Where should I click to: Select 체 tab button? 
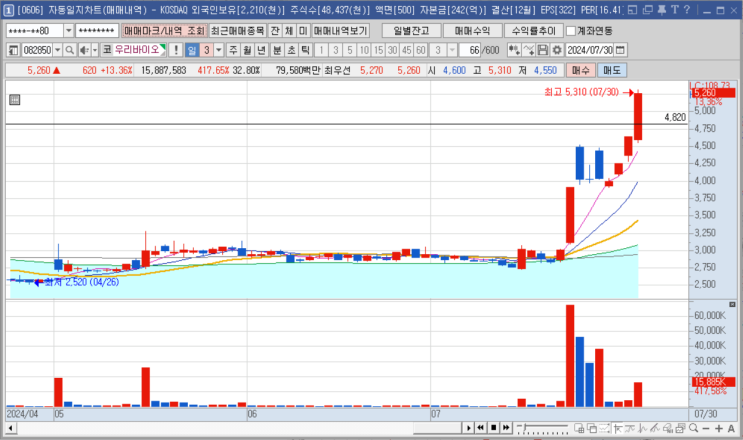click(289, 31)
